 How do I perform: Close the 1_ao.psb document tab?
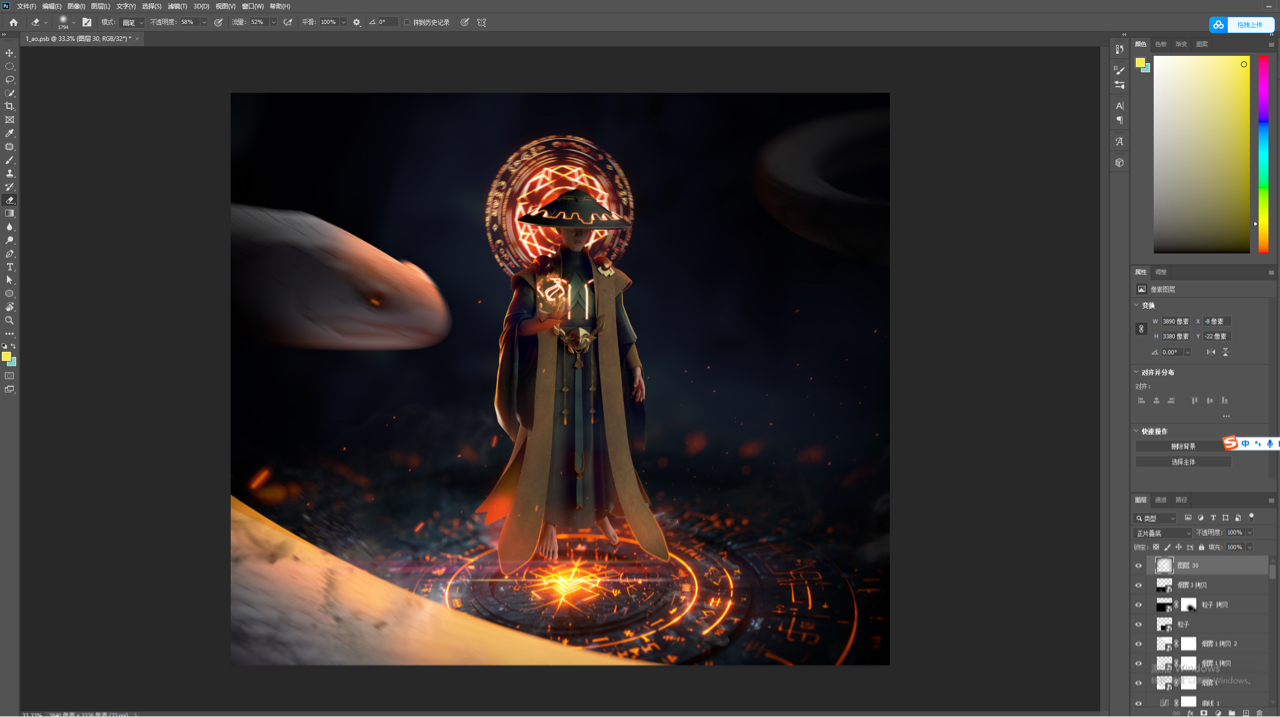click(x=137, y=38)
